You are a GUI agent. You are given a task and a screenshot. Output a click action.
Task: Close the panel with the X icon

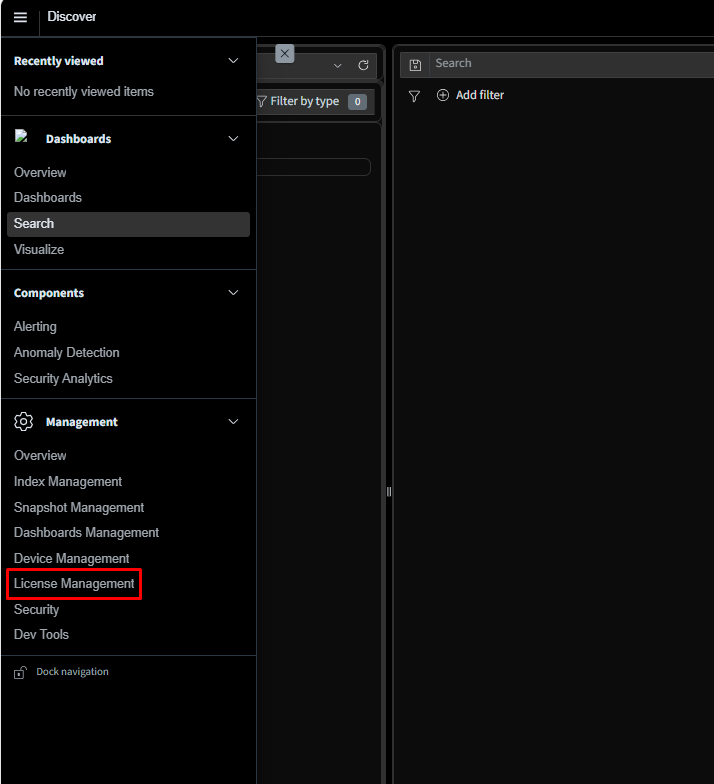(285, 53)
